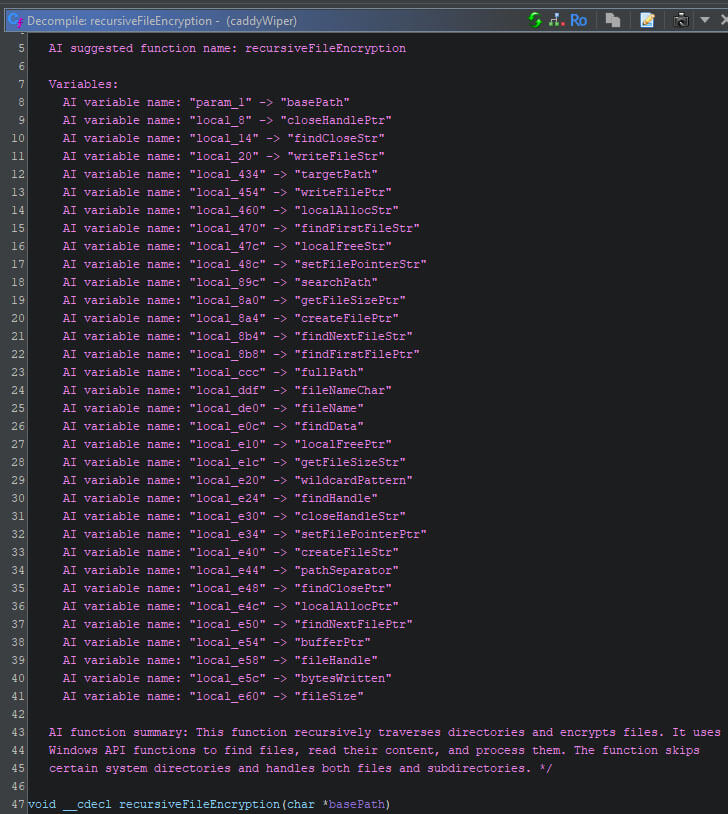Open the decompiler panel dropdown arrow
This screenshot has width=728, height=814.
point(705,20)
